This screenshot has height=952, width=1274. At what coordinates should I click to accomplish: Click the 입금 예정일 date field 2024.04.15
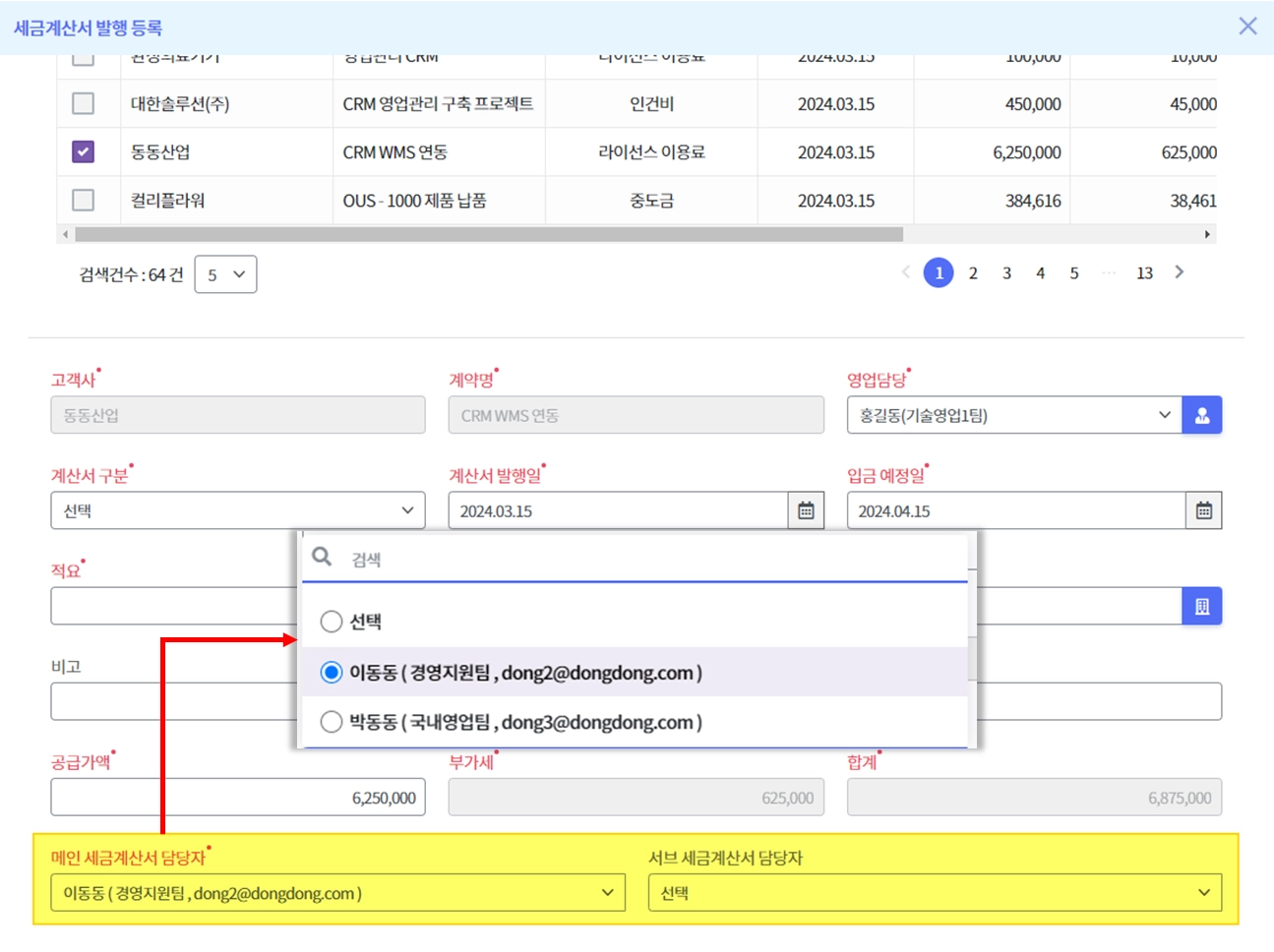[1016, 510]
